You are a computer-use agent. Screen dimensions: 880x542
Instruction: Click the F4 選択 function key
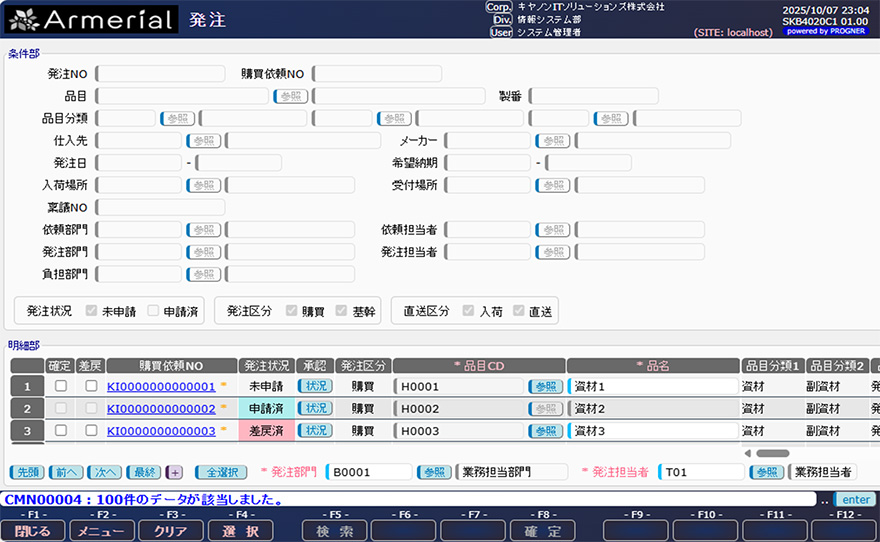[x=241, y=531]
